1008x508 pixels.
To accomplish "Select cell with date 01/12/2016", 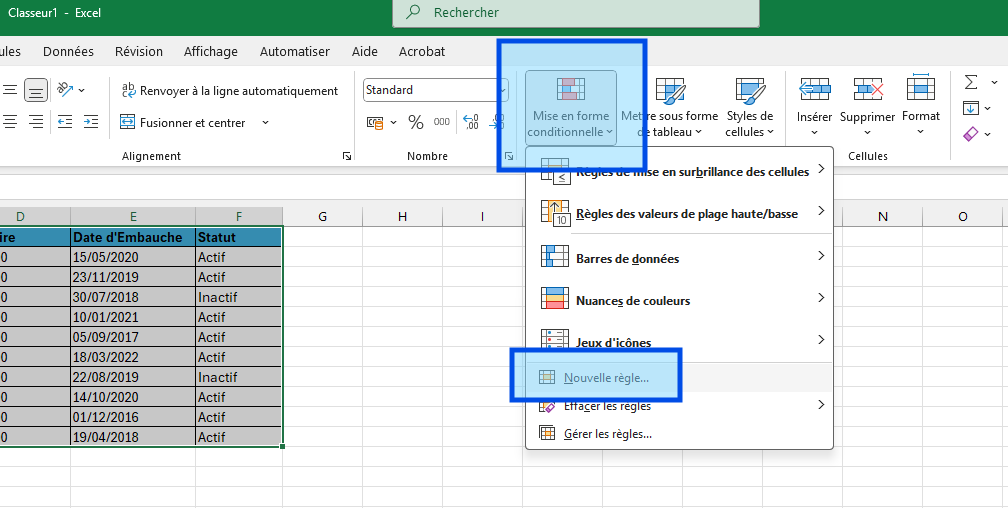I will (133, 417).
